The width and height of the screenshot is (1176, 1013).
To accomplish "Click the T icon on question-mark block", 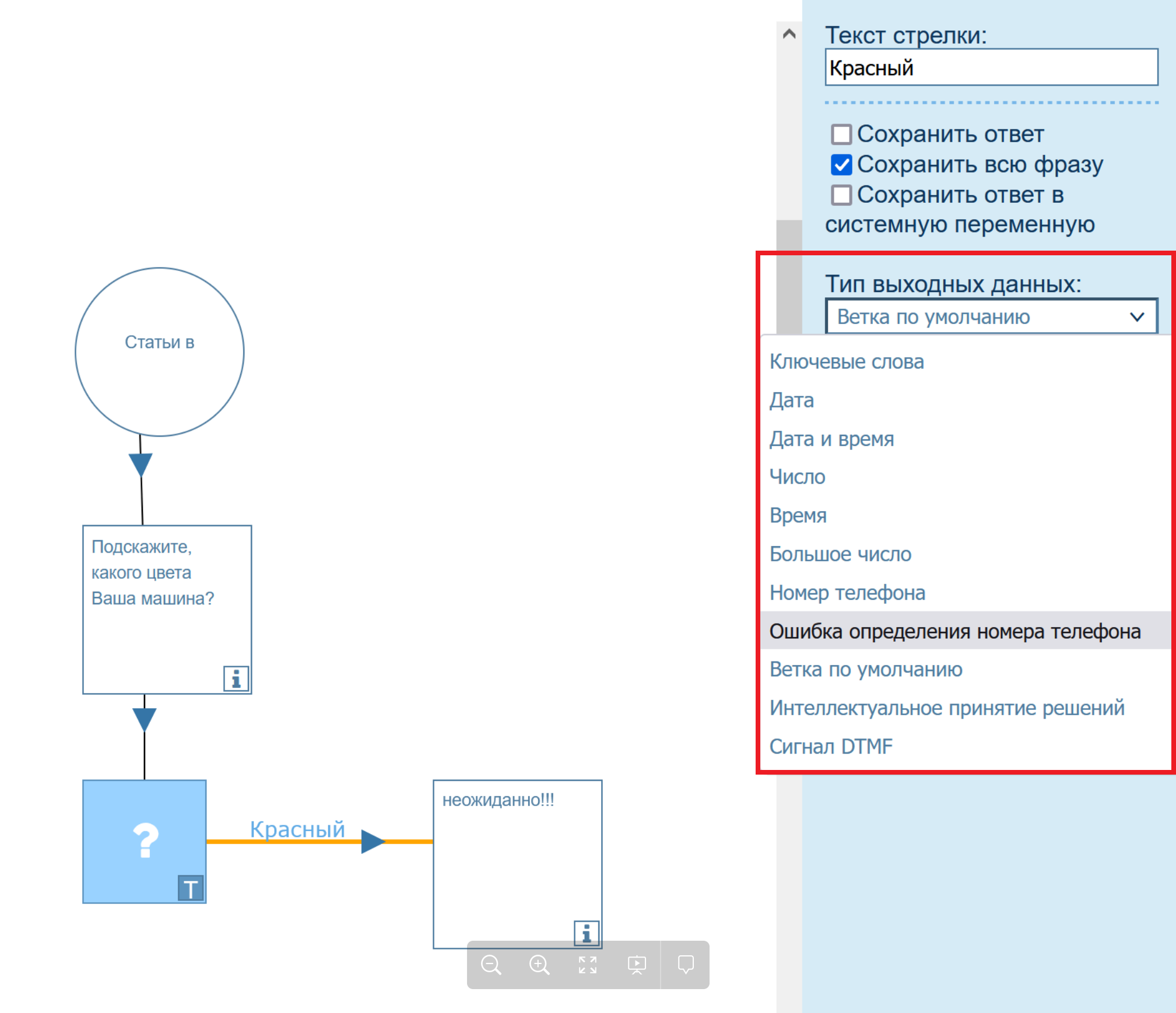I will (x=190, y=889).
